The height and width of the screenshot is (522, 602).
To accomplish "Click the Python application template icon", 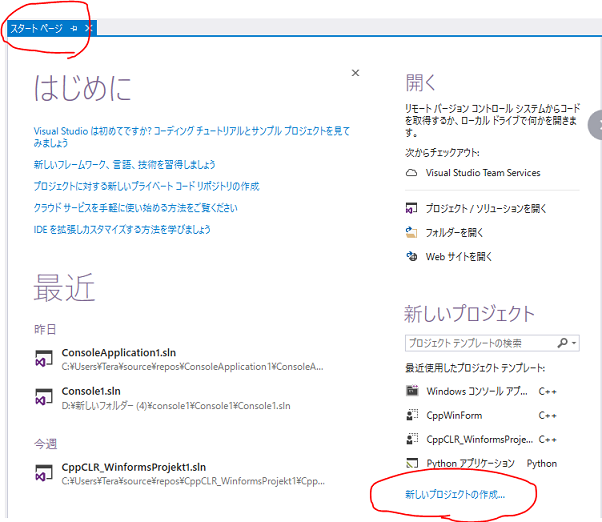I will coord(412,463).
